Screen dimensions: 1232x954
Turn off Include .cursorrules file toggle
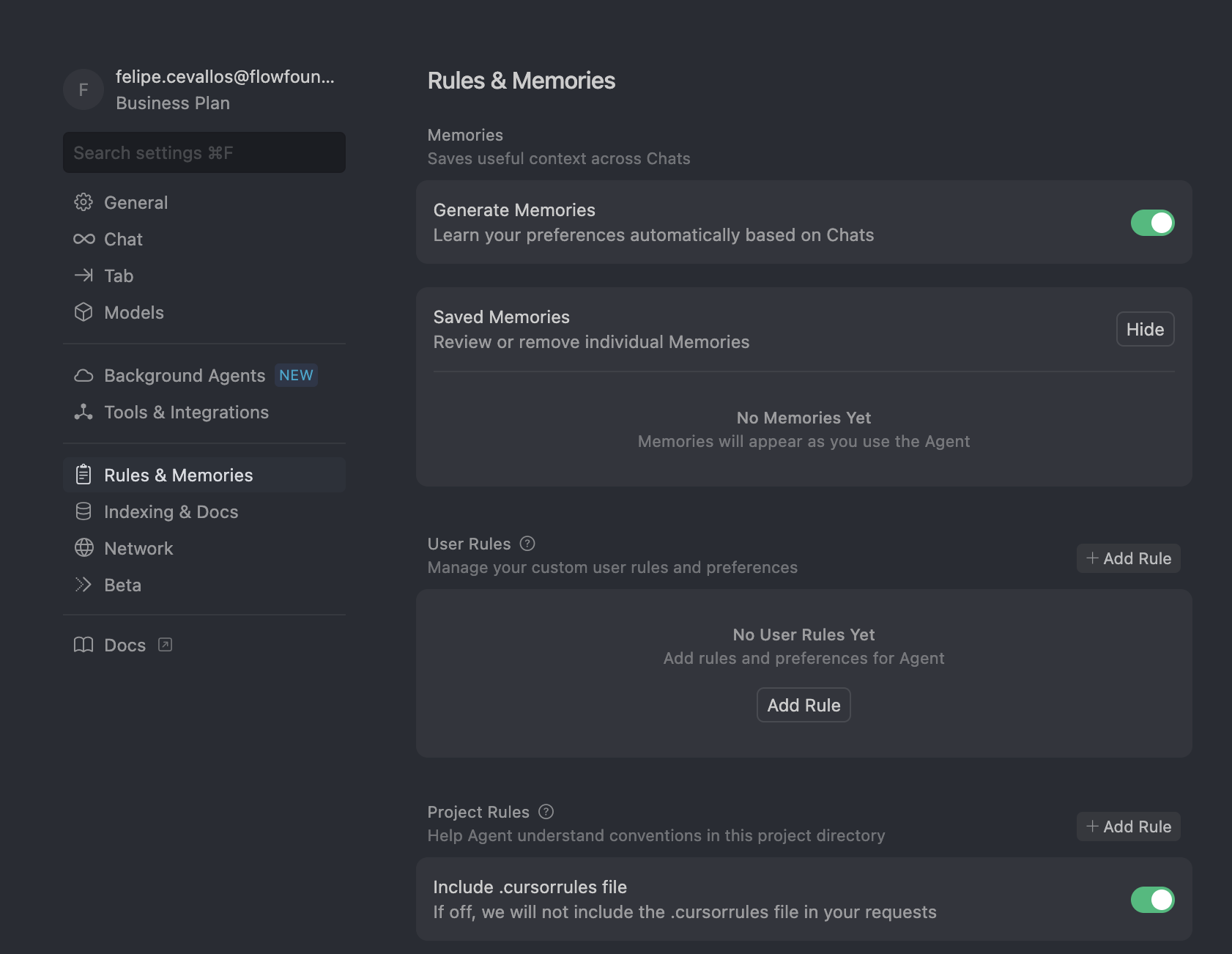(1152, 900)
